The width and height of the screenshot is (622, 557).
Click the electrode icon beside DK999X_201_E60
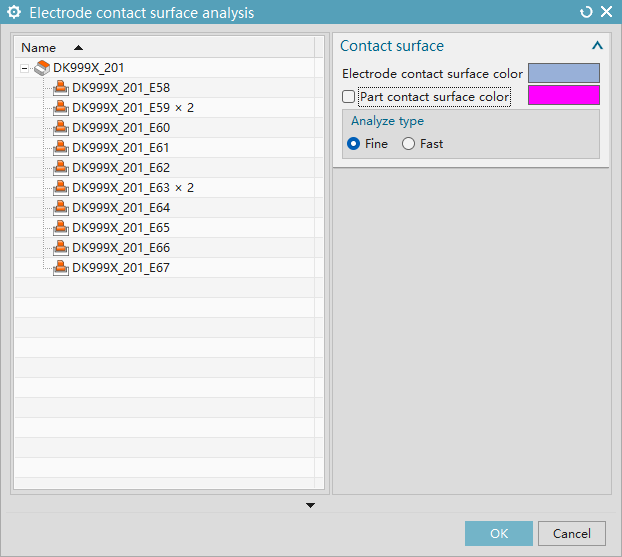pyautogui.click(x=61, y=128)
